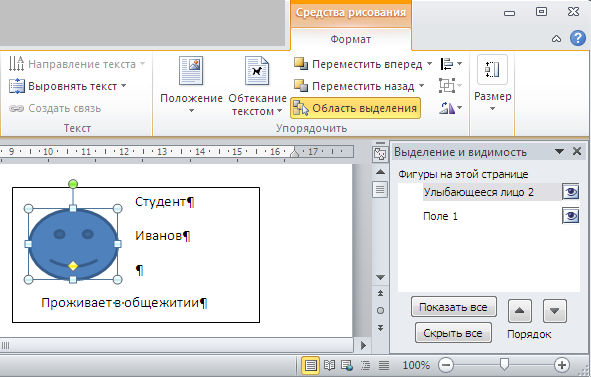Screen dimensions: 591x377
Task: Open the Position (Положение) gallery
Action: (191, 86)
